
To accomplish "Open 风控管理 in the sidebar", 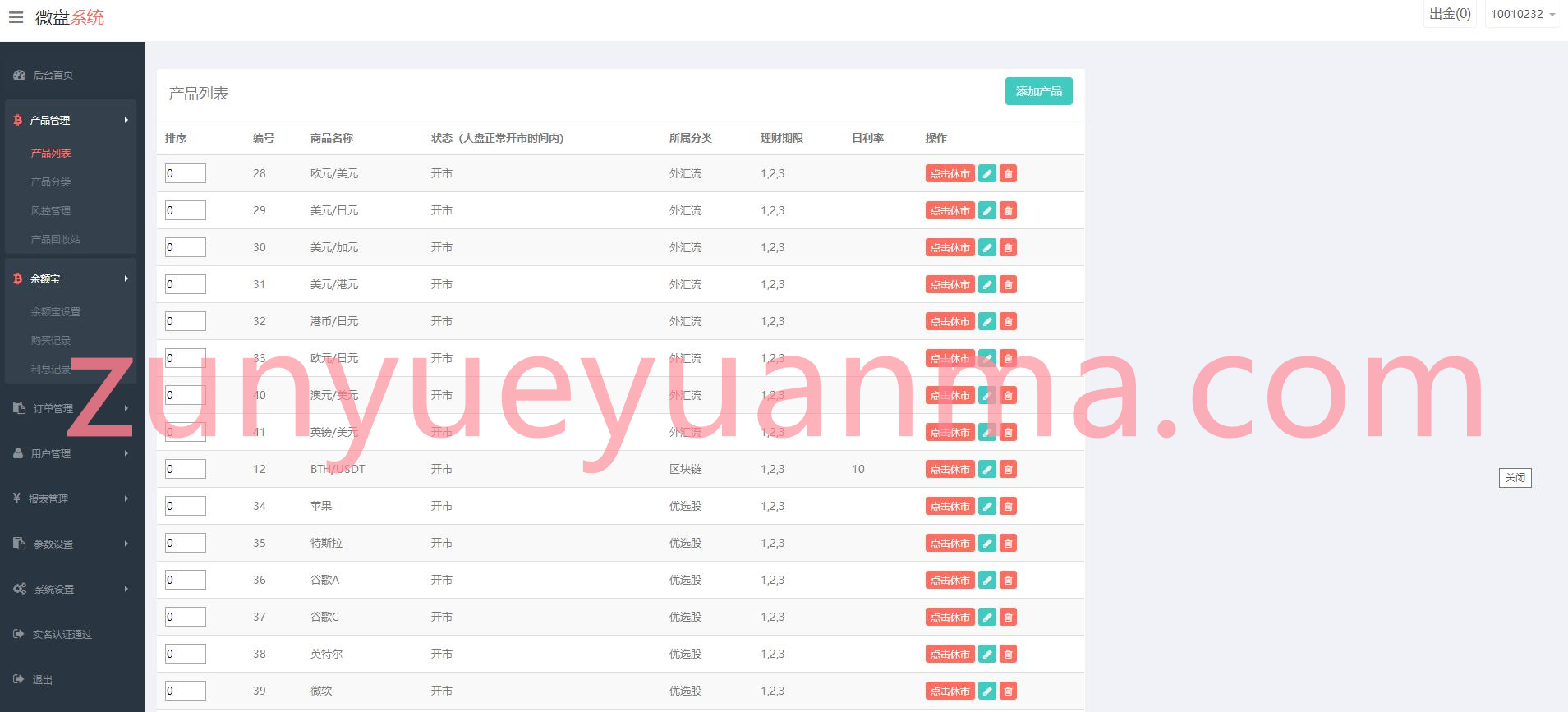I will coord(51,210).
